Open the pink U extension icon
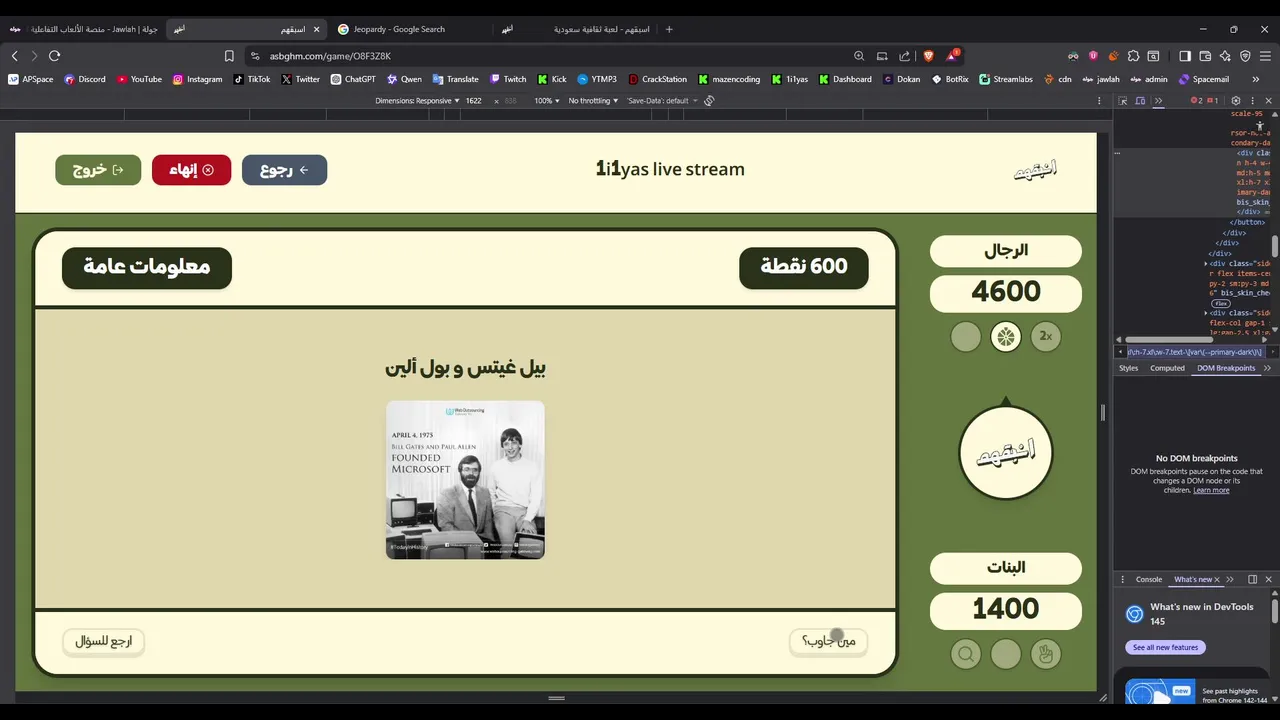Image resolution: width=1280 pixels, height=720 pixels. (1093, 56)
